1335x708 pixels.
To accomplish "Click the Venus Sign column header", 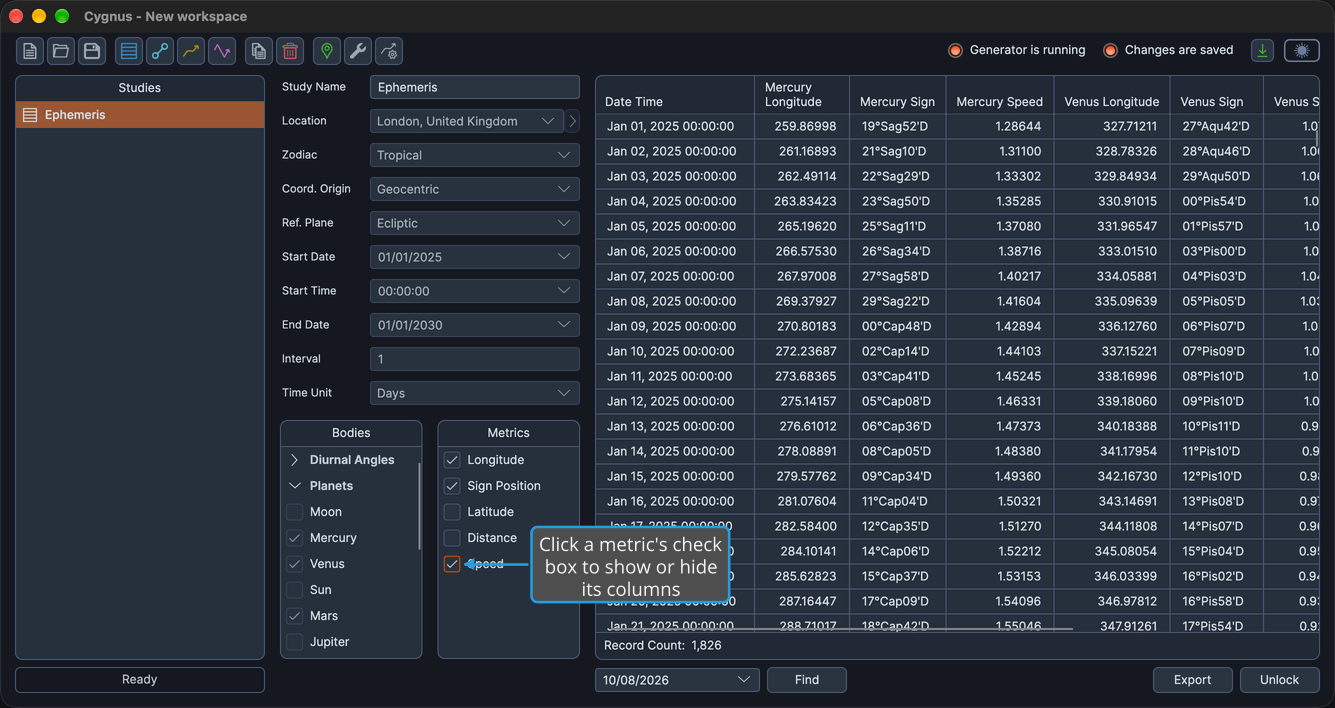I will point(1216,95).
